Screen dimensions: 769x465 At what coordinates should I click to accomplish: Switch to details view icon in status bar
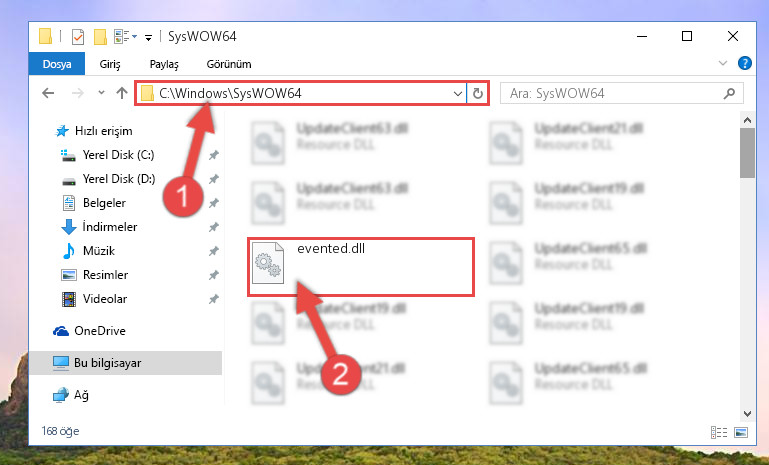[x=718, y=432]
